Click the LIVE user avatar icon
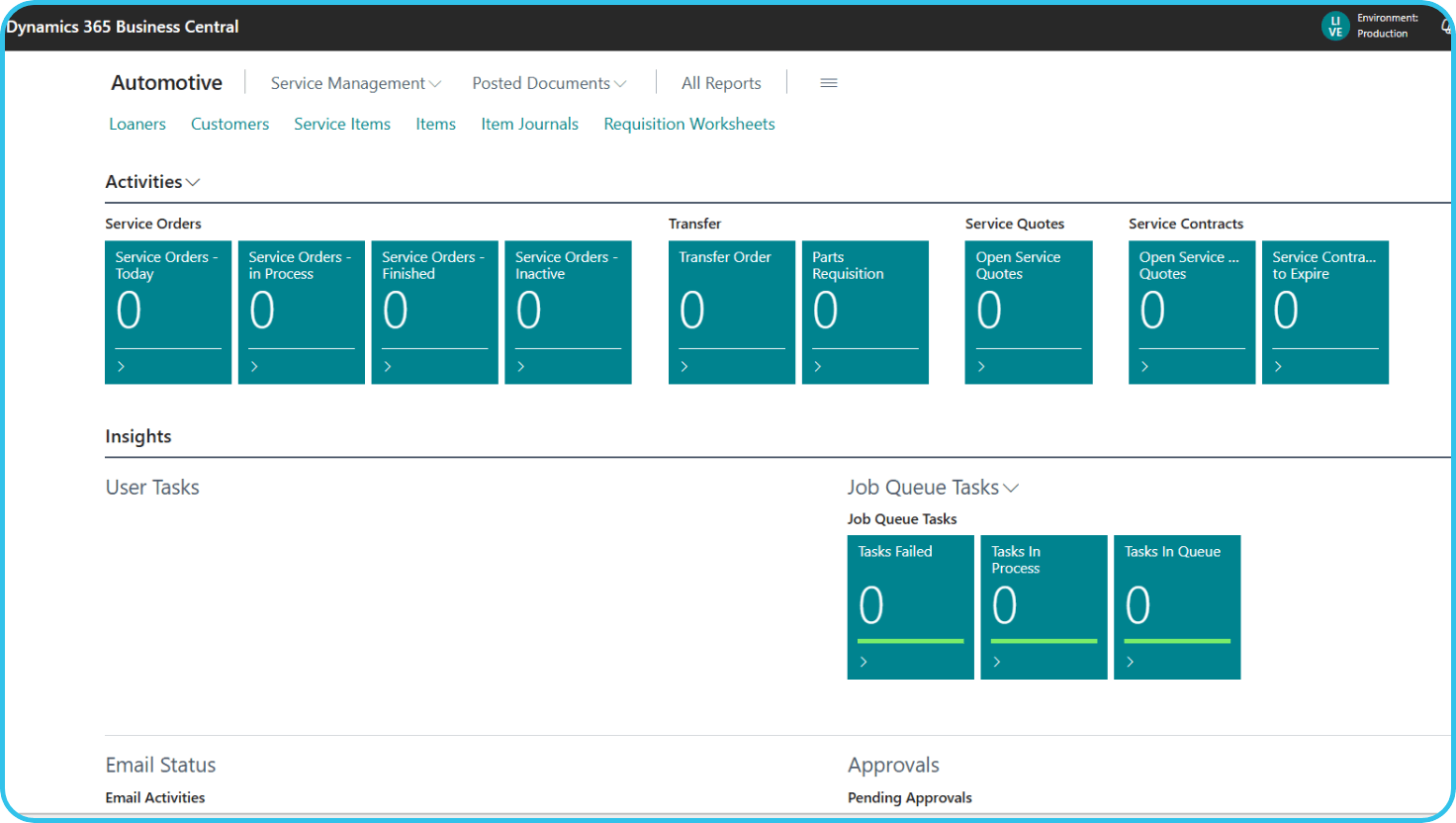This screenshot has height=823, width=1456. 1335,26
